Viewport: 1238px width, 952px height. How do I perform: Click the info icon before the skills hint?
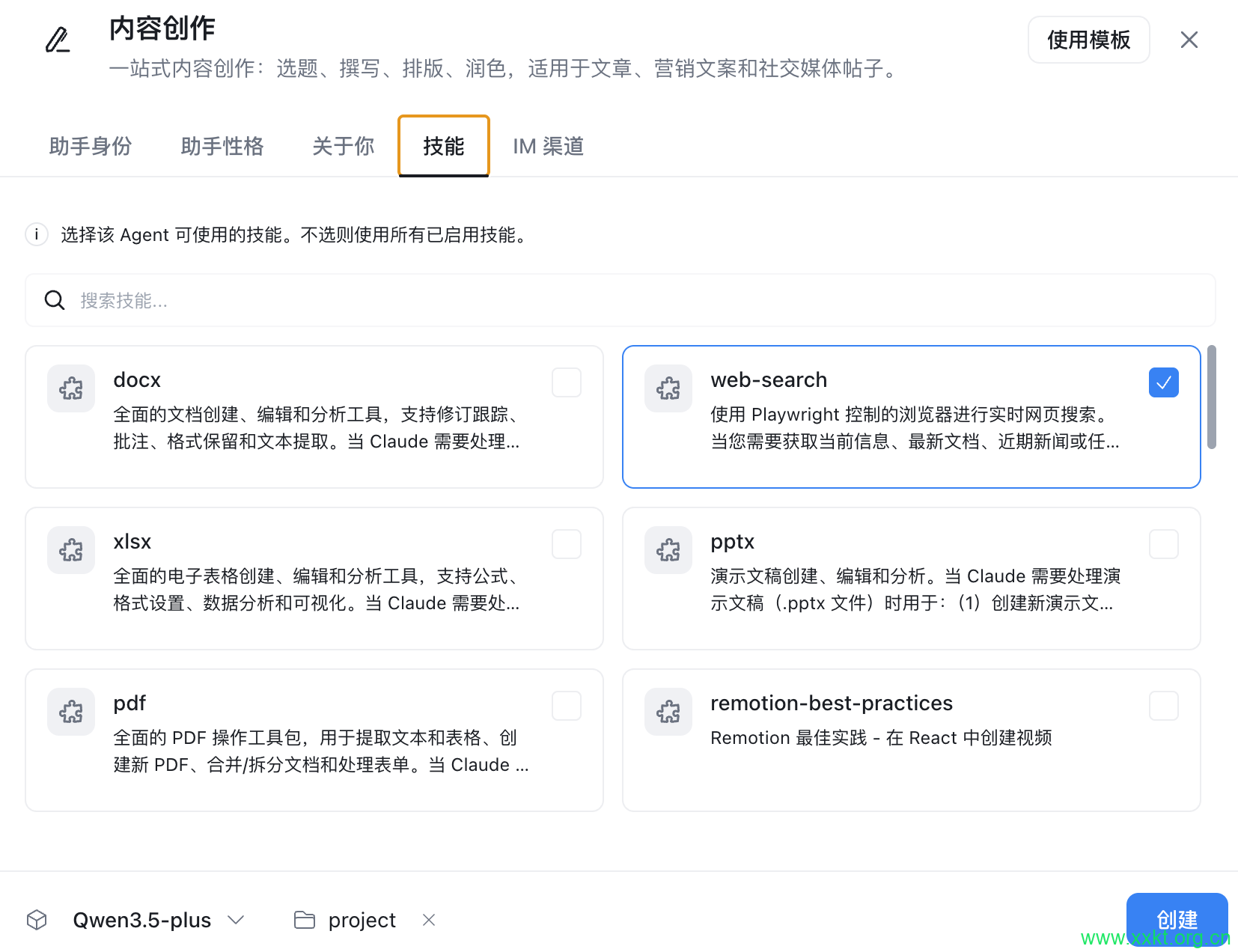click(x=37, y=234)
